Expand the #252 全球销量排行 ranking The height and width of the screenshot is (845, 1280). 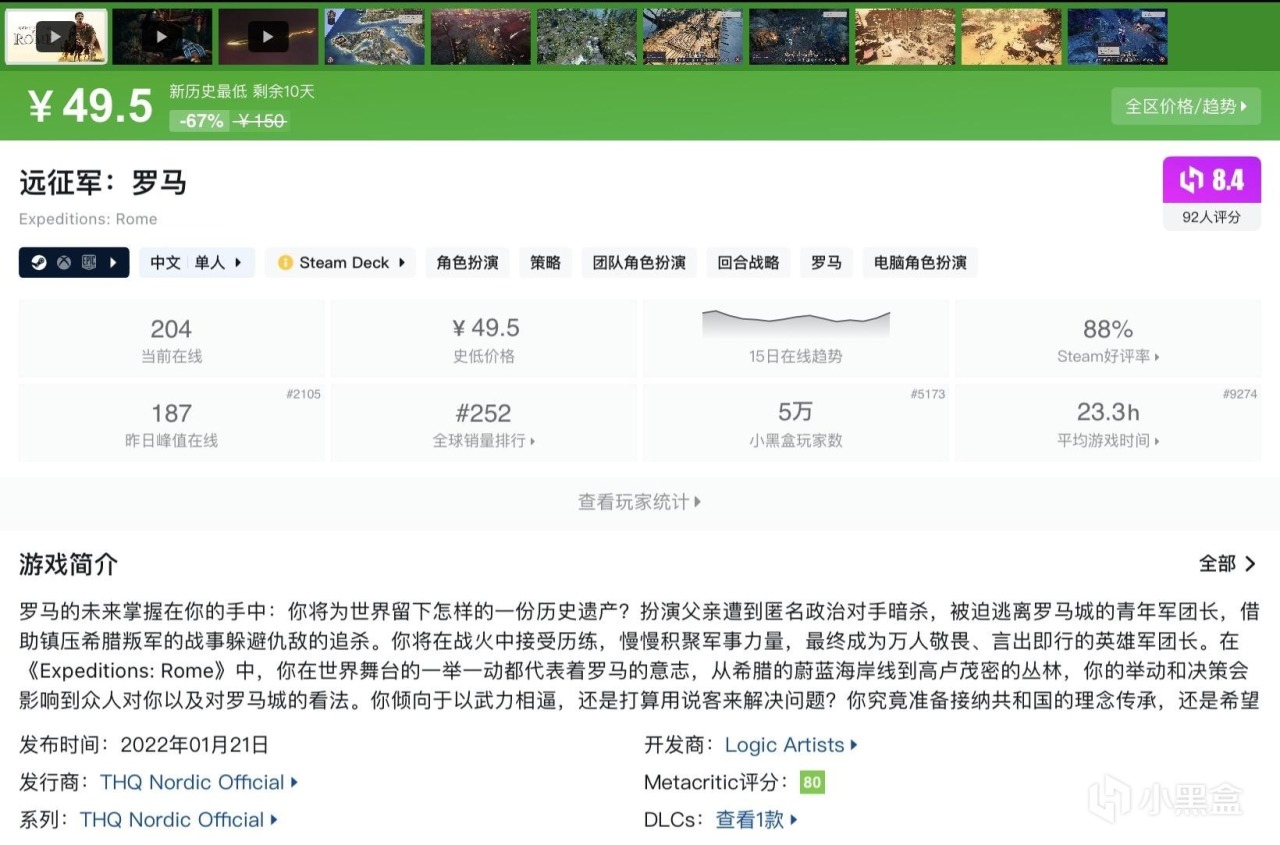tap(484, 423)
